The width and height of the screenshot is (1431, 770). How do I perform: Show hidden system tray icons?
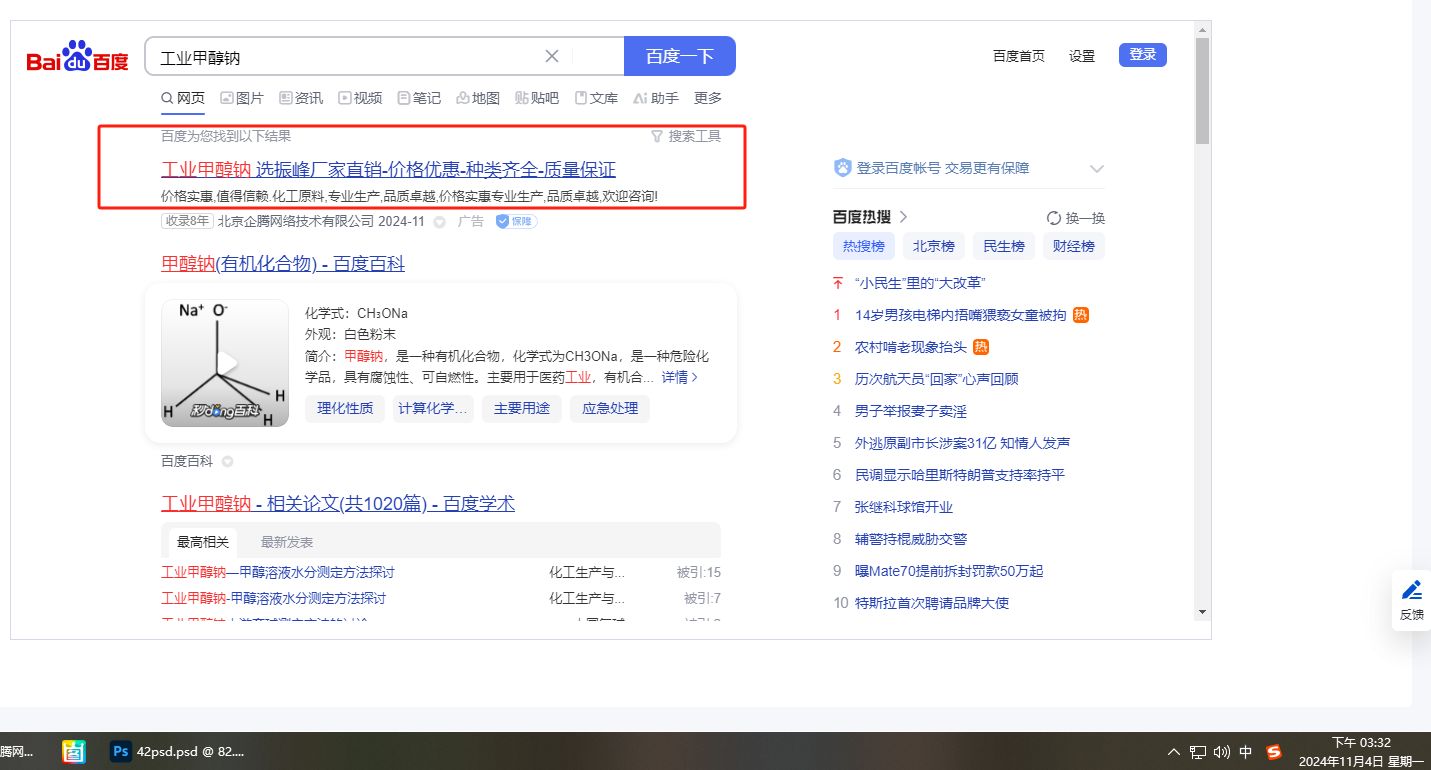click(1173, 752)
